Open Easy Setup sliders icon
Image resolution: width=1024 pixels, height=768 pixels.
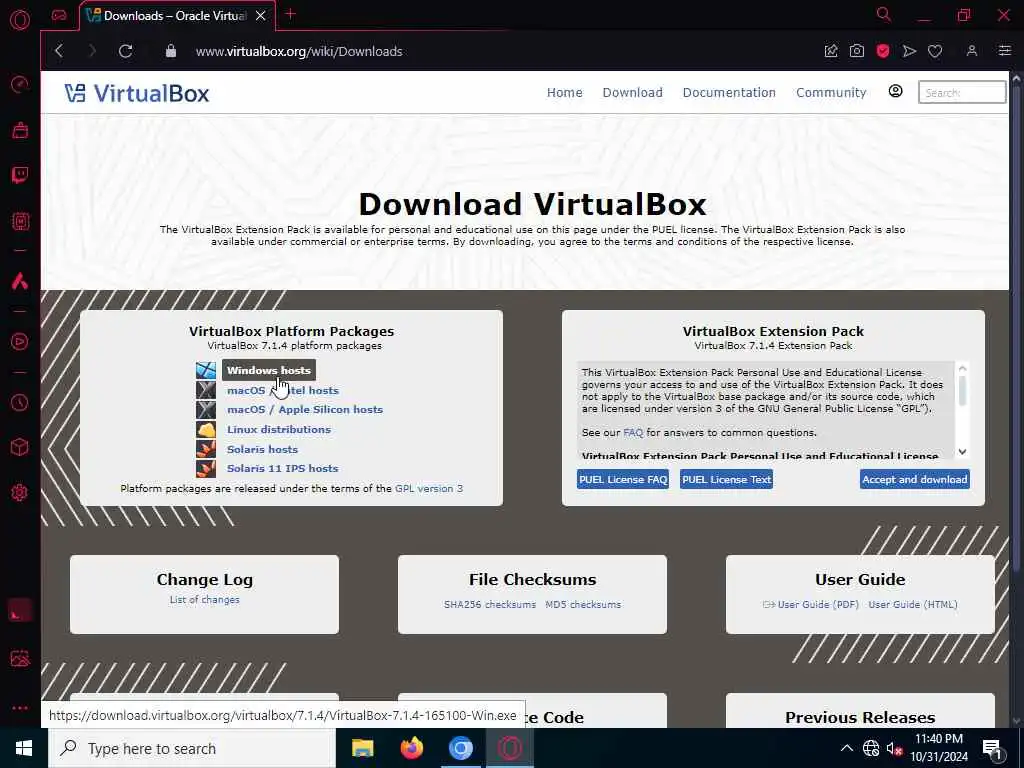tap(1004, 51)
